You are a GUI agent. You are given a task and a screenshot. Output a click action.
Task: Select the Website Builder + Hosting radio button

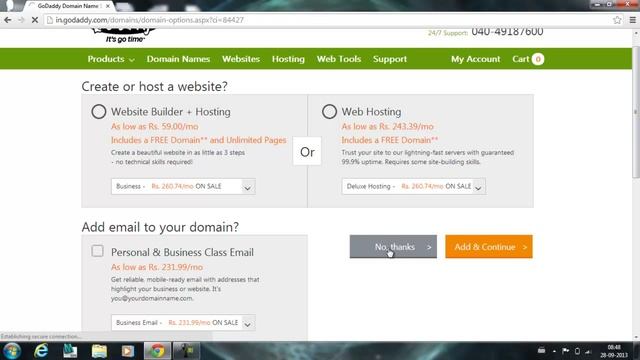pyautogui.click(x=99, y=111)
